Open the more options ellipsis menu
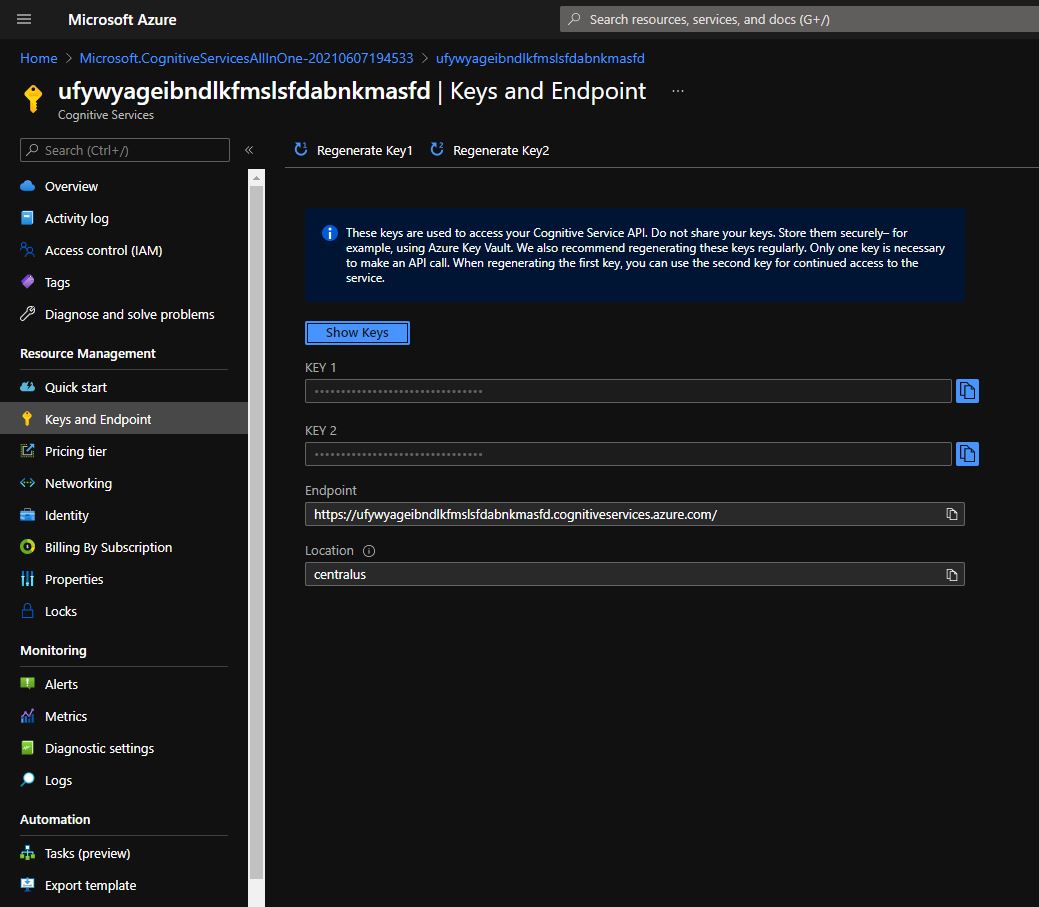The height and width of the screenshot is (907, 1039). click(x=677, y=90)
